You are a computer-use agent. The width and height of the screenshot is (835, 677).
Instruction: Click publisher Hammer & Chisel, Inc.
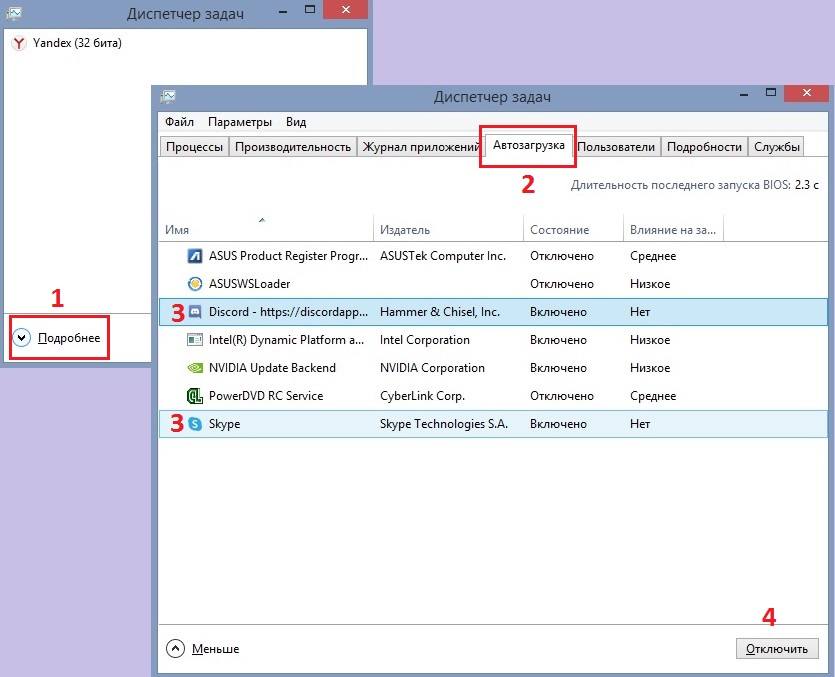[x=440, y=312]
